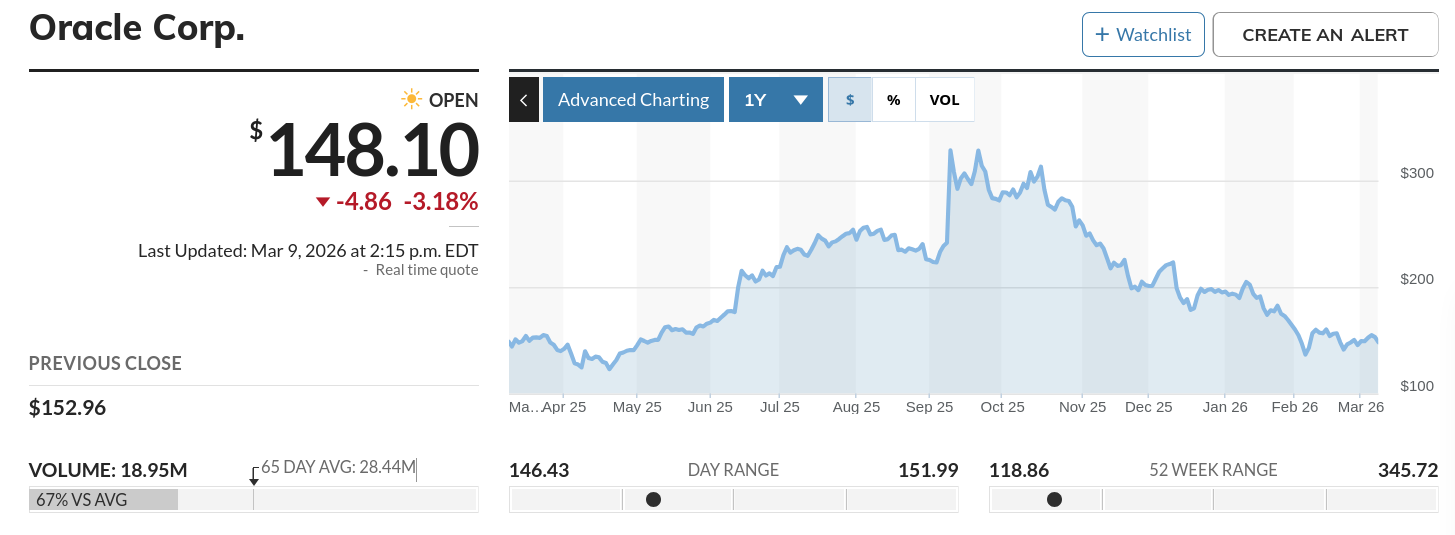1455x535 pixels.
Task: Toggle the VOL chart display
Action: click(944, 100)
